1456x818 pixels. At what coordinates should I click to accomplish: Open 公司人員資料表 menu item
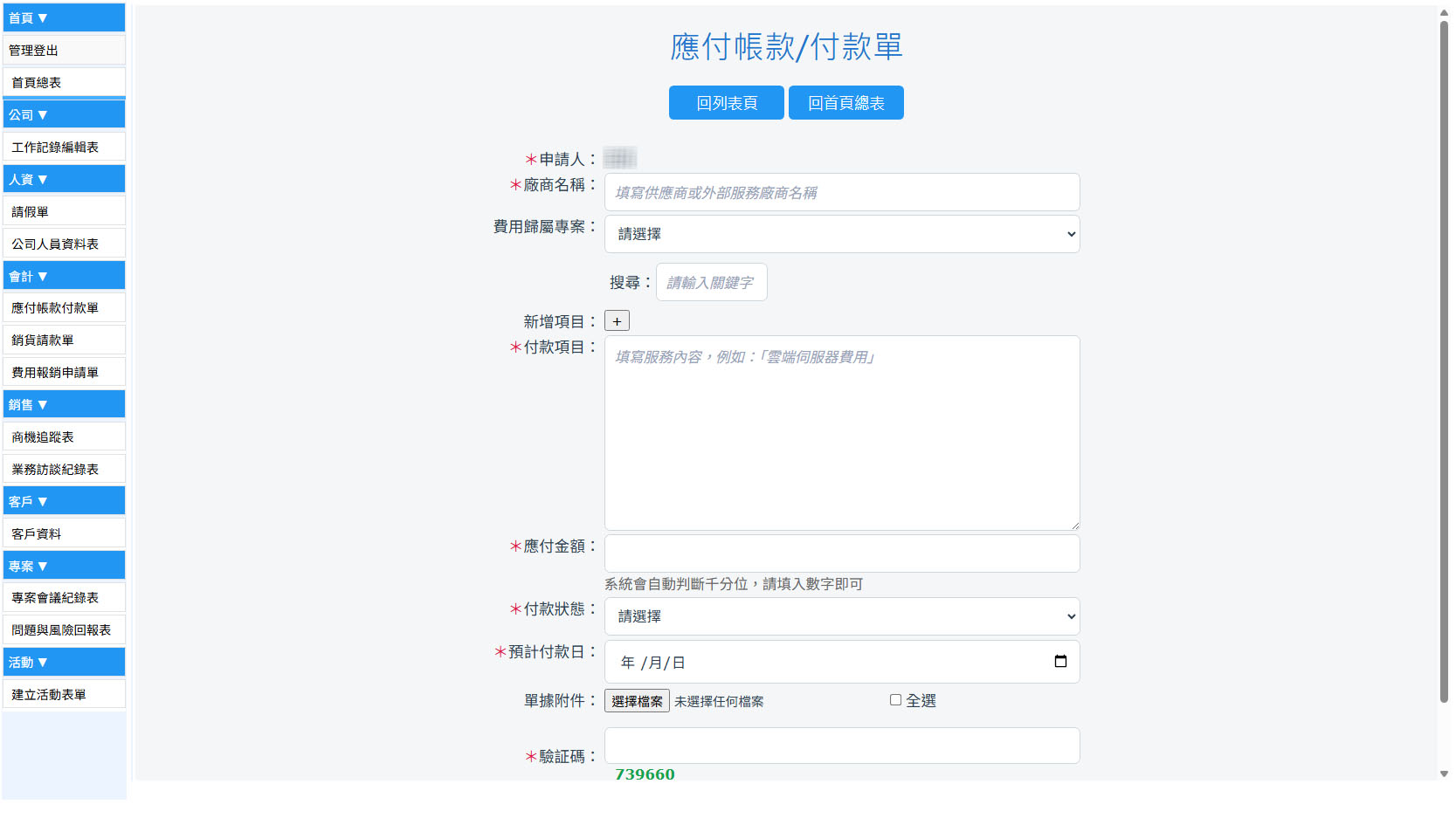click(x=64, y=244)
